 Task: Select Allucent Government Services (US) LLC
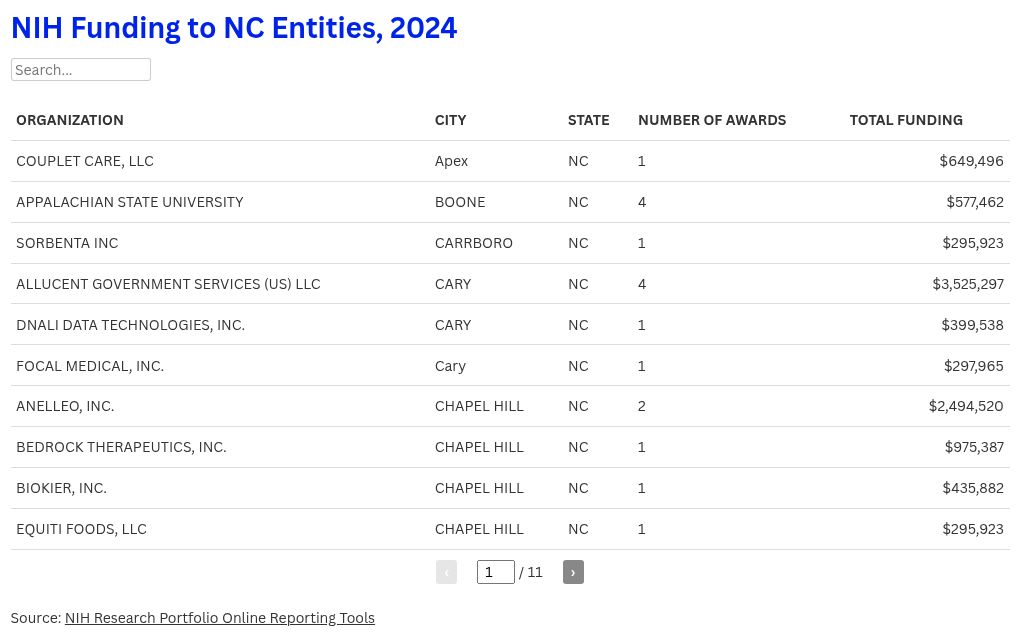click(x=510, y=284)
